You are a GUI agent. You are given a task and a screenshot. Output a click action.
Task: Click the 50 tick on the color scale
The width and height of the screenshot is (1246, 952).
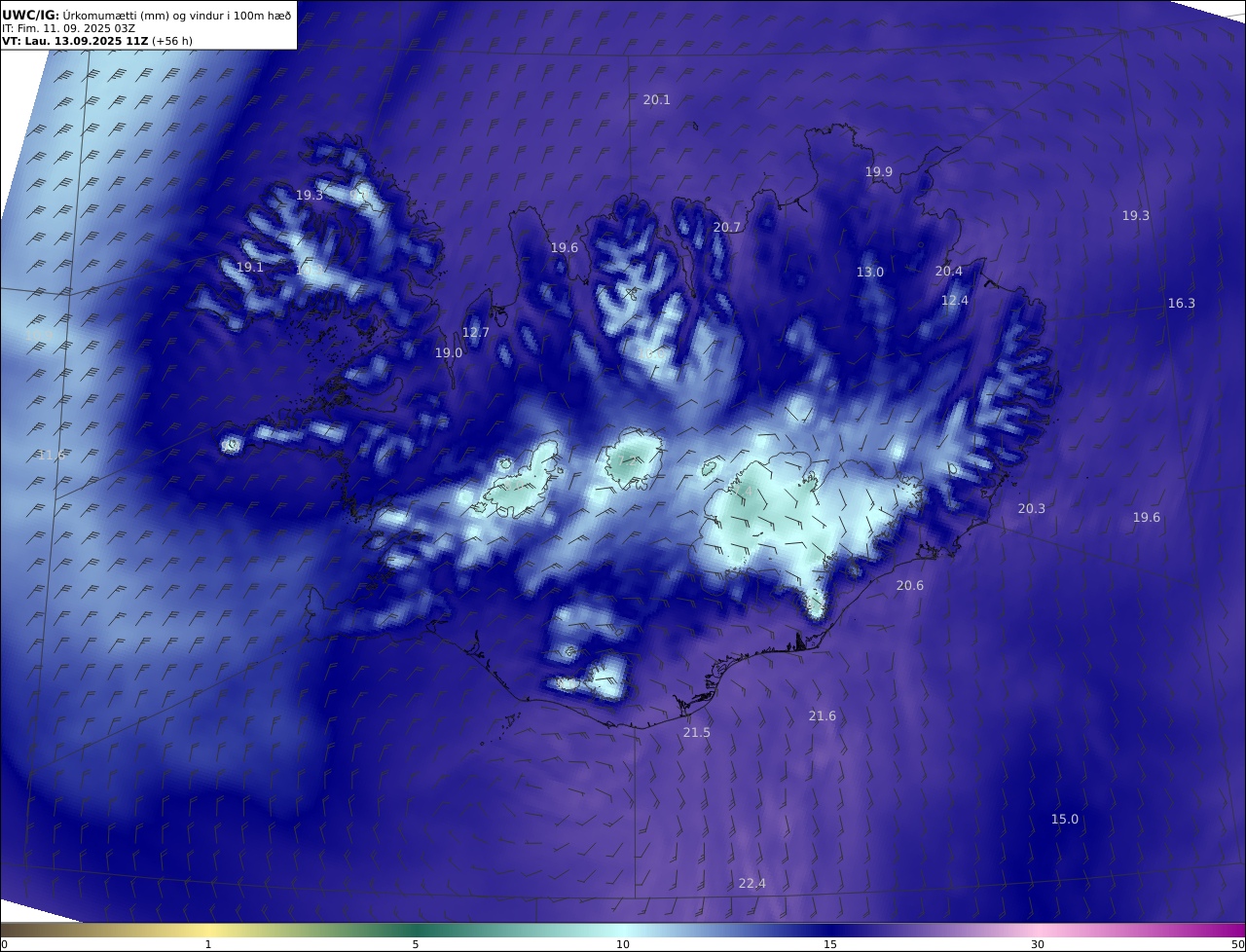click(x=1238, y=944)
